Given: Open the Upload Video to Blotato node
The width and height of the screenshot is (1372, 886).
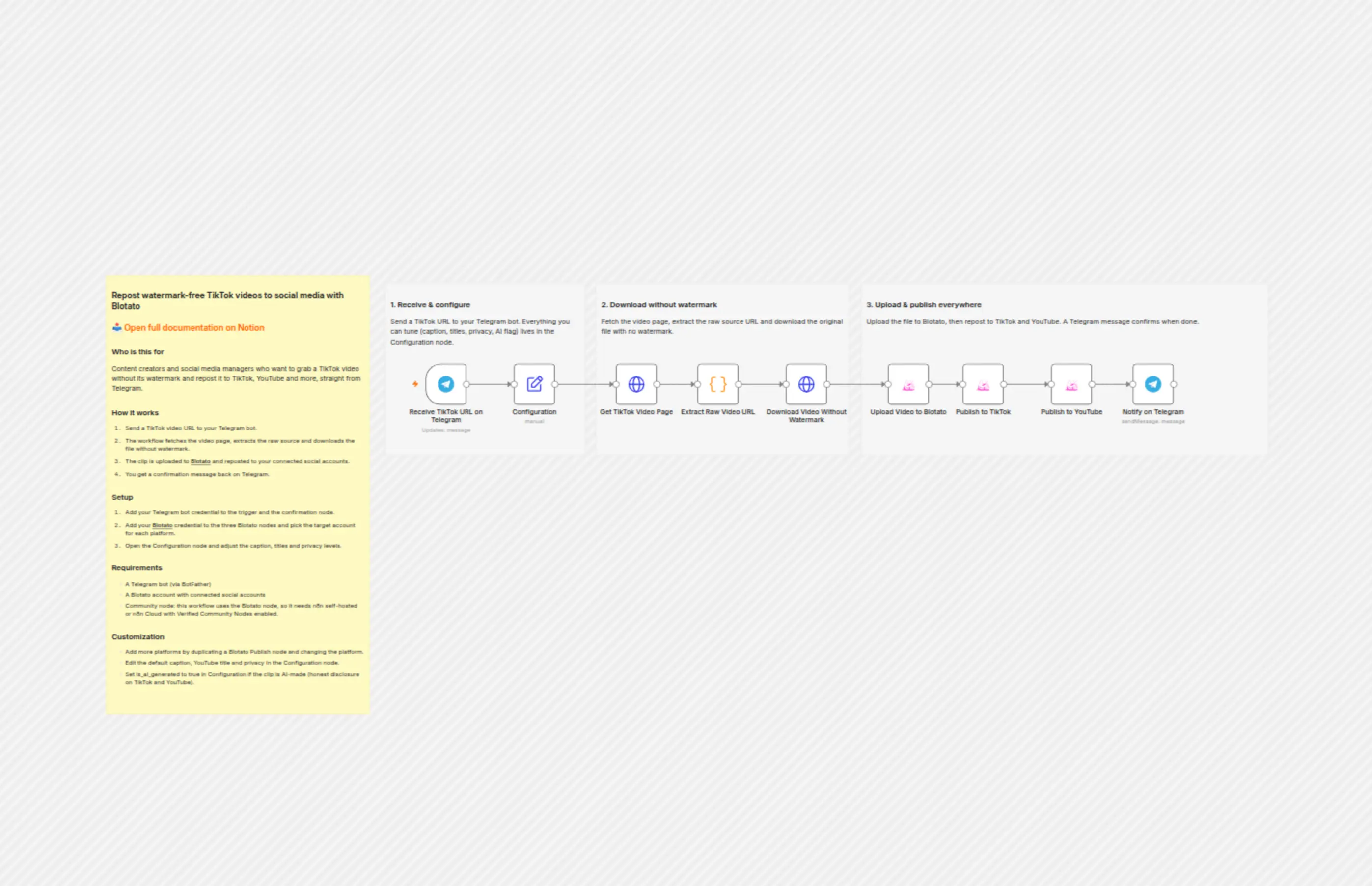Looking at the screenshot, I should coord(908,384).
